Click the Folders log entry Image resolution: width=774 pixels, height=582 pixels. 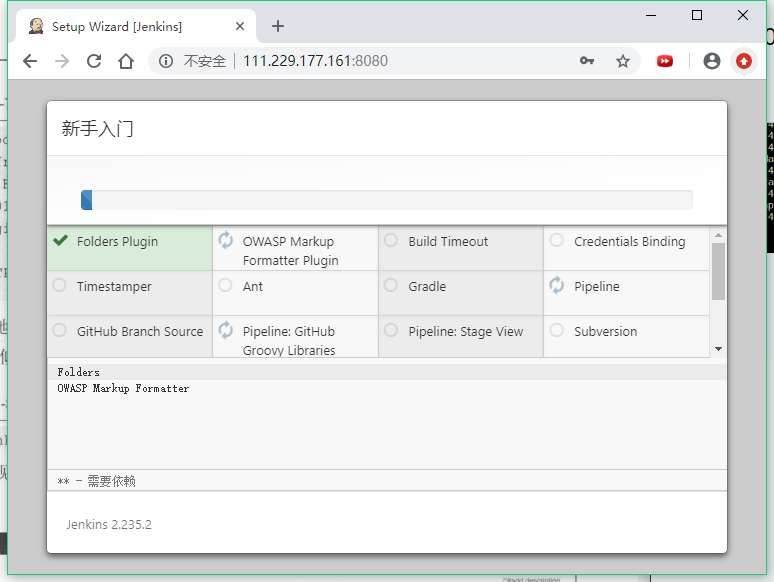[78, 372]
